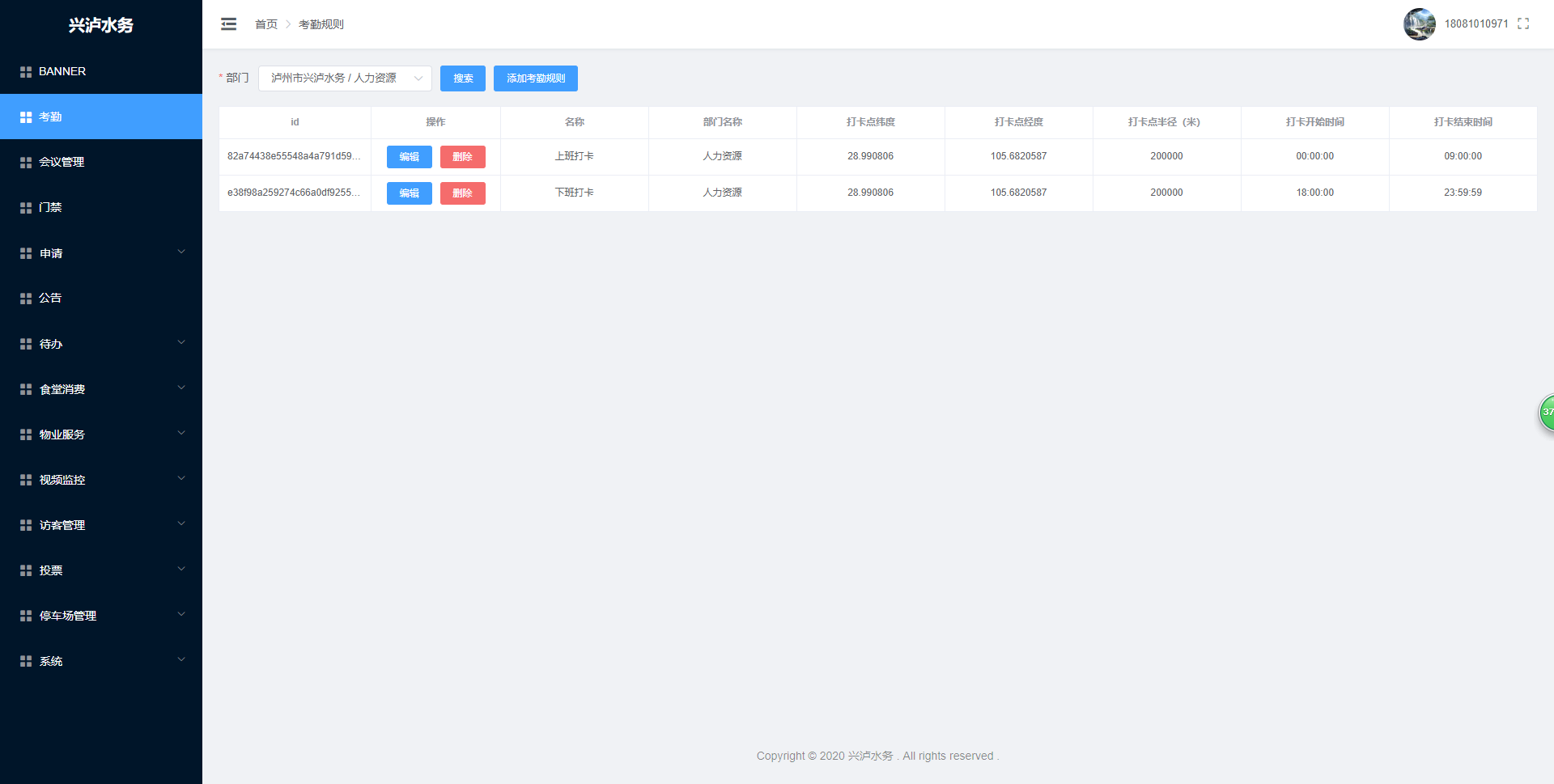Click 添加考勤规则 button

tap(535, 78)
